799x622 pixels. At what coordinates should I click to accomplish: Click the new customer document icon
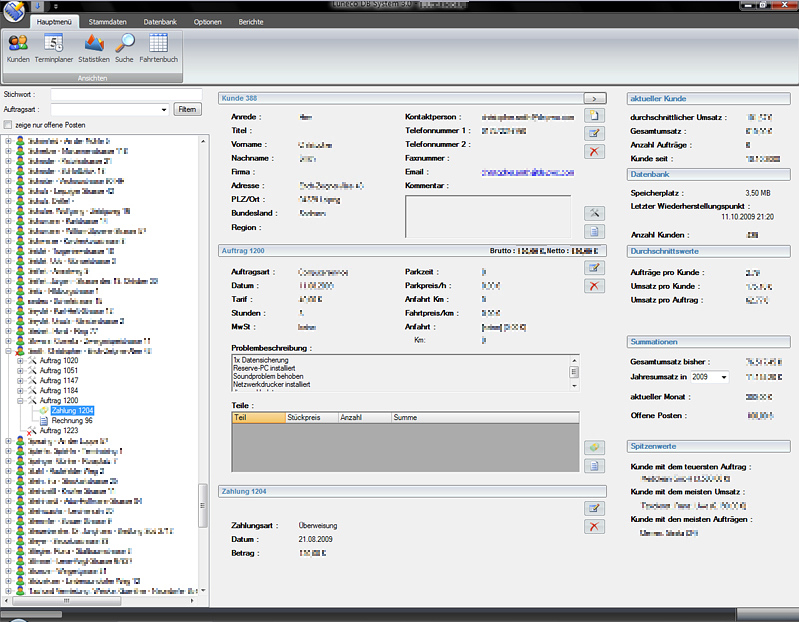pos(594,115)
